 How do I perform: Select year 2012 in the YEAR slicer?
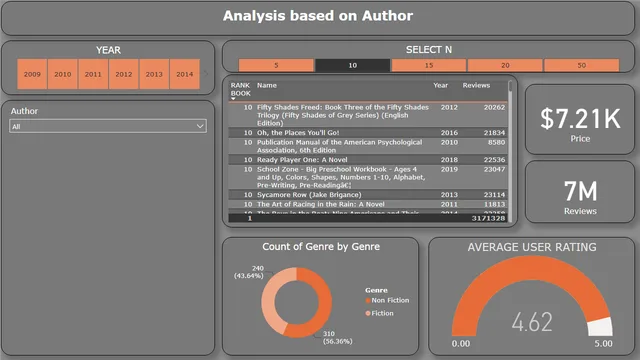tap(124, 74)
